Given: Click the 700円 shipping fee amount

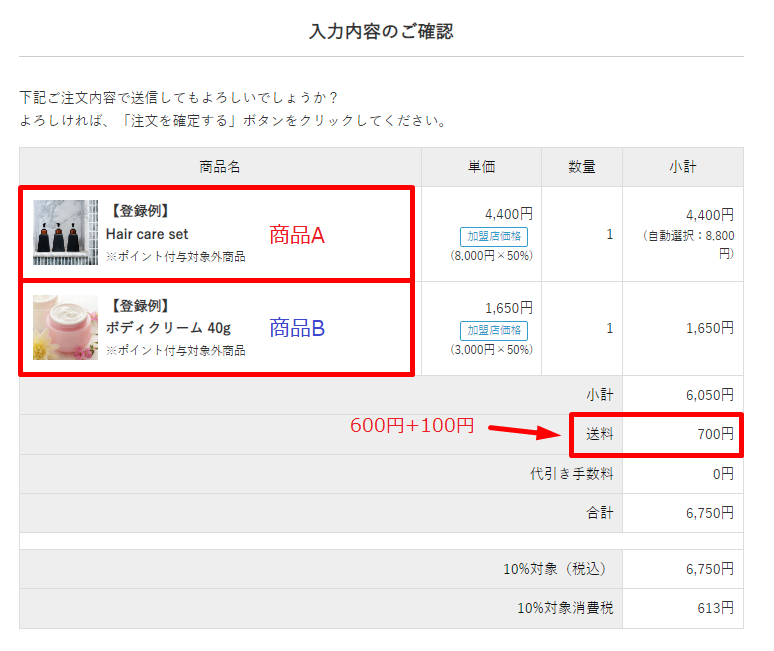Looking at the screenshot, I should click(715, 434).
